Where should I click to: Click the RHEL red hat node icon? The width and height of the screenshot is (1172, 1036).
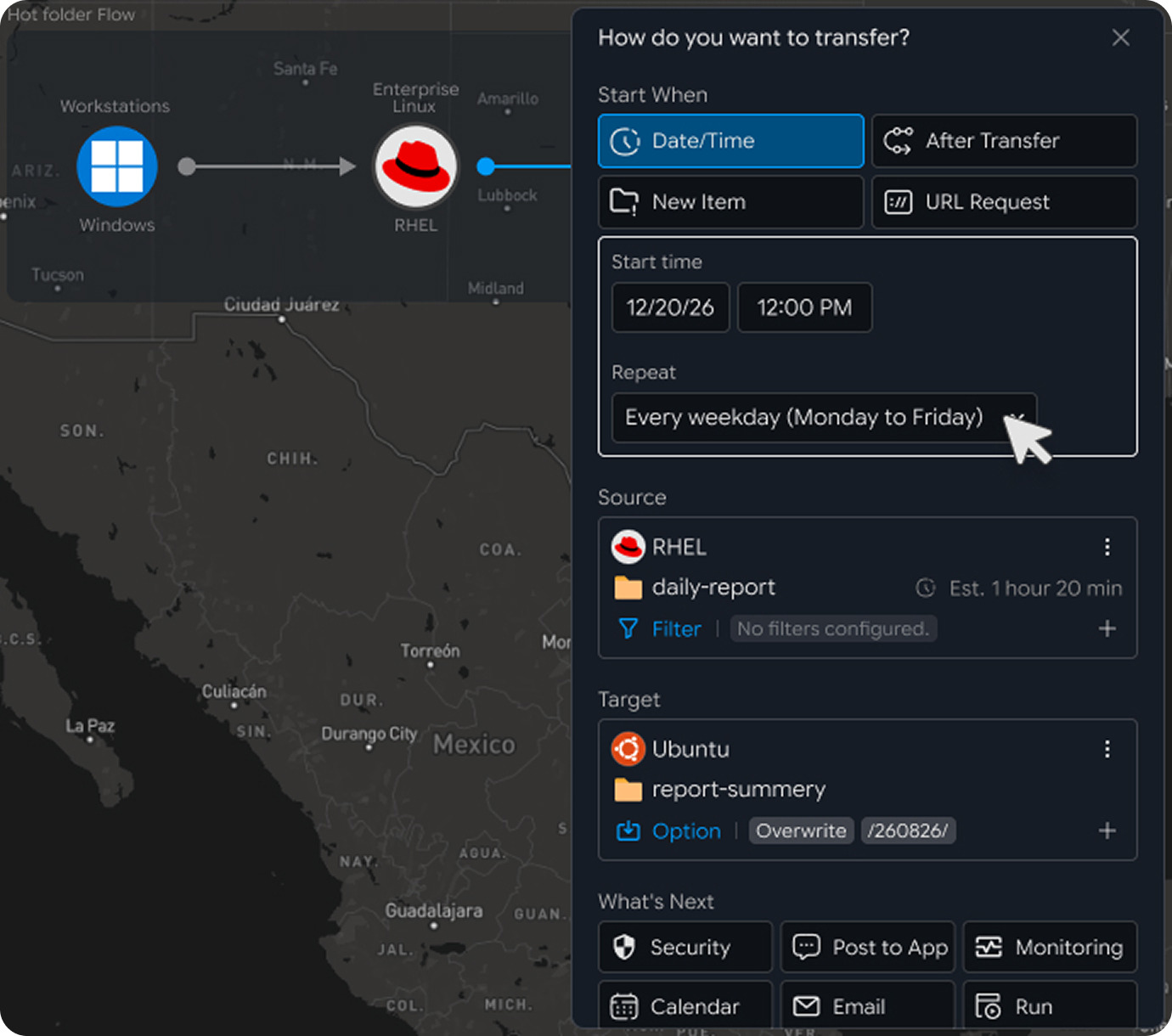tap(416, 166)
